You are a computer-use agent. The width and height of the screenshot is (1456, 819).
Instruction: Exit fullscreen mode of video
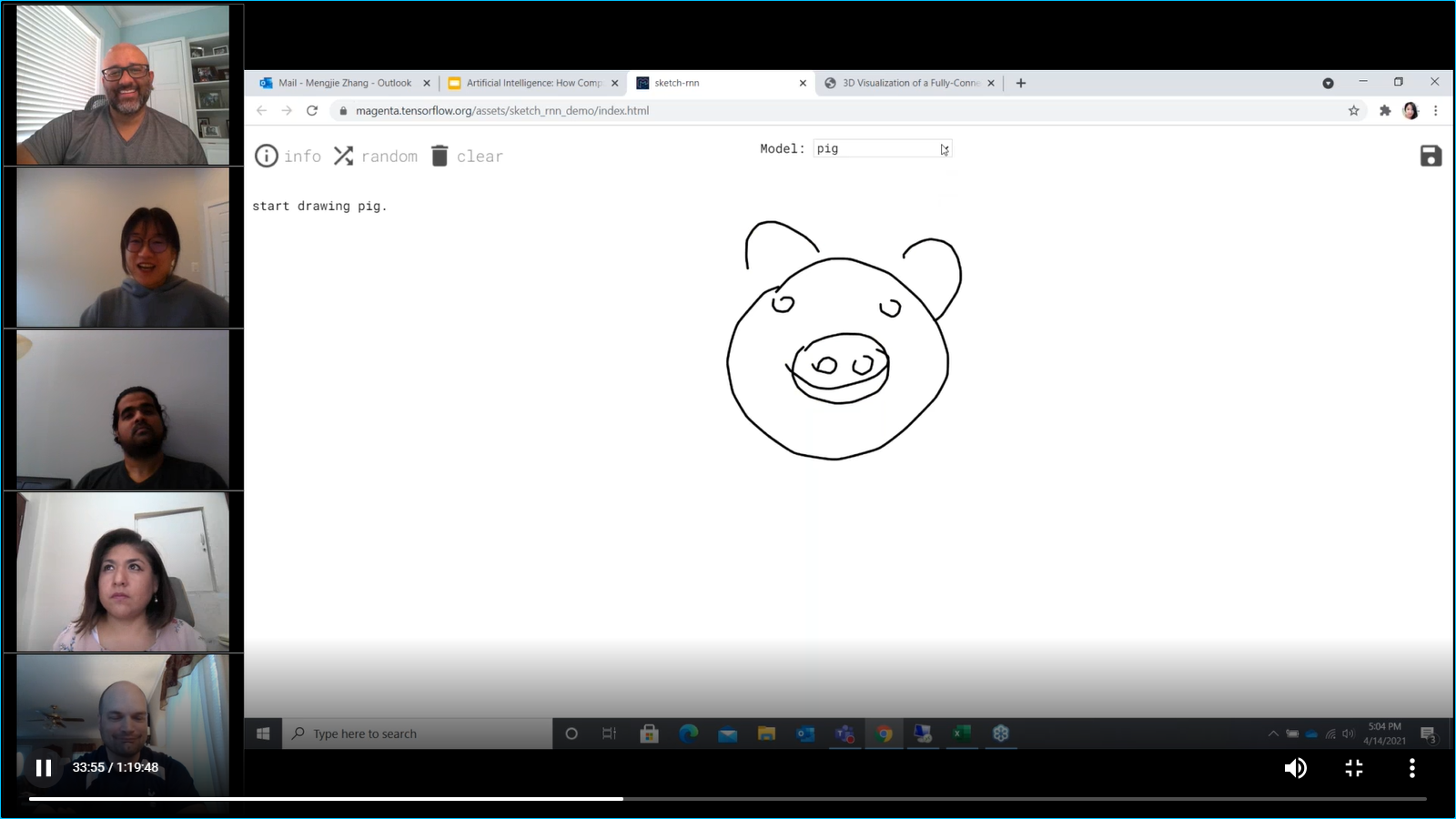coord(1354,768)
